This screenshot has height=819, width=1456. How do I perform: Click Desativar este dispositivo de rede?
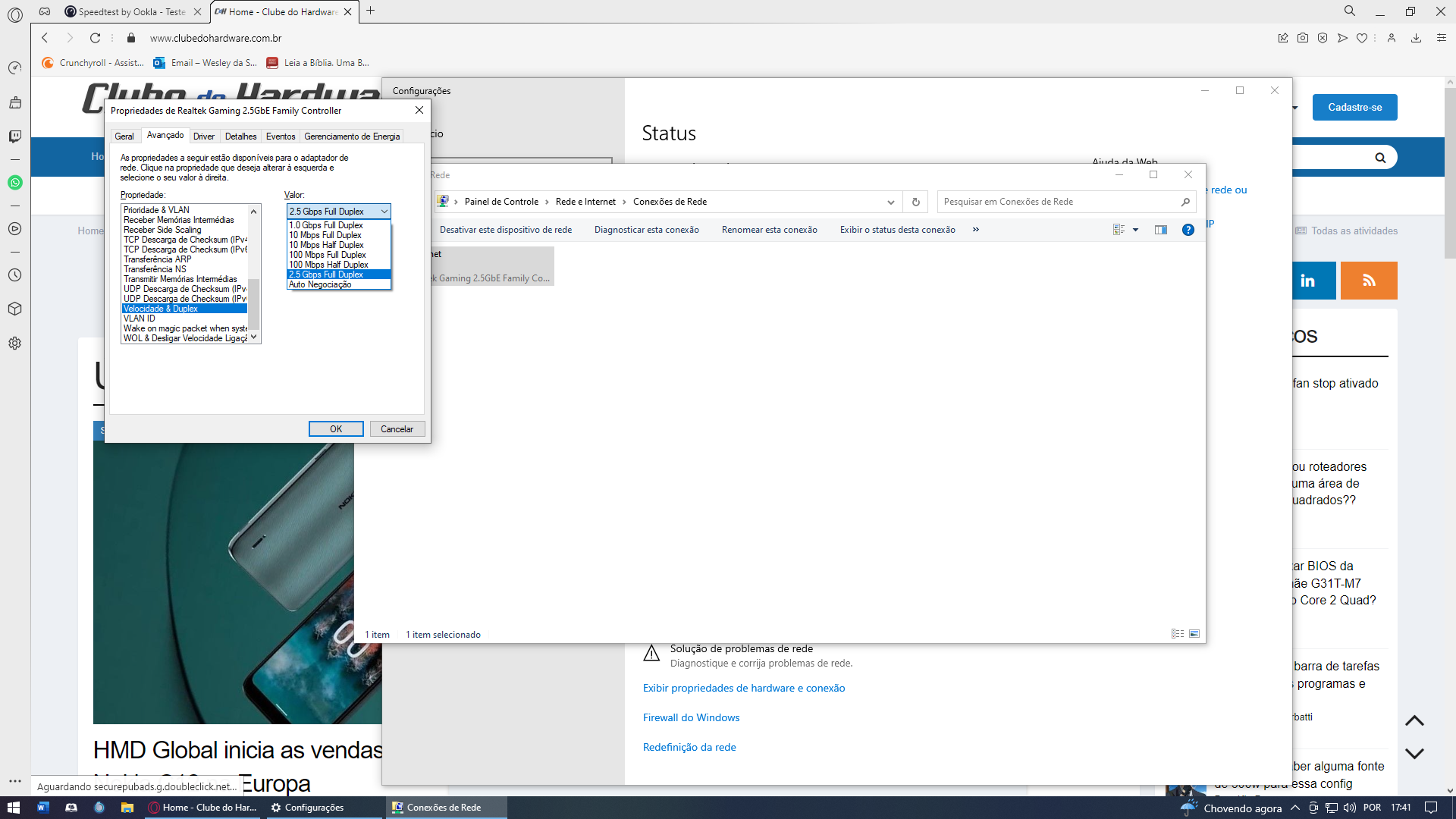(x=506, y=230)
